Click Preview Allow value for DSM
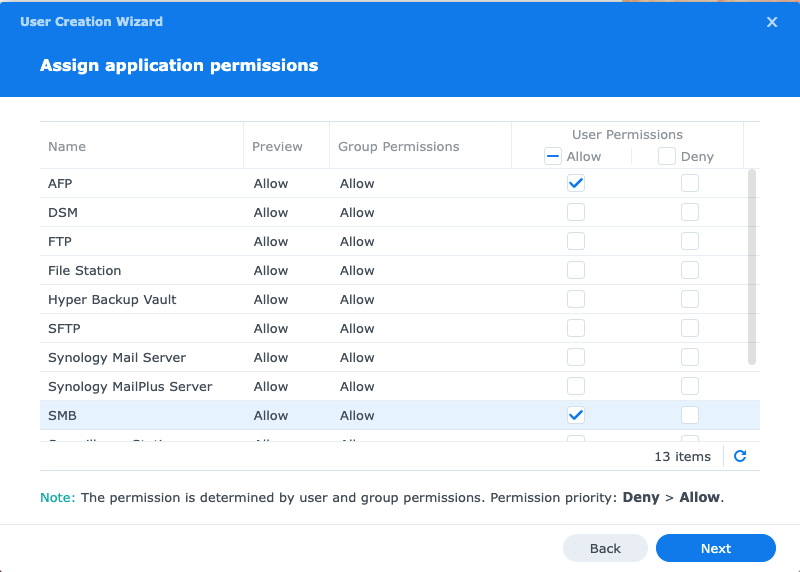800x572 pixels. (271, 213)
